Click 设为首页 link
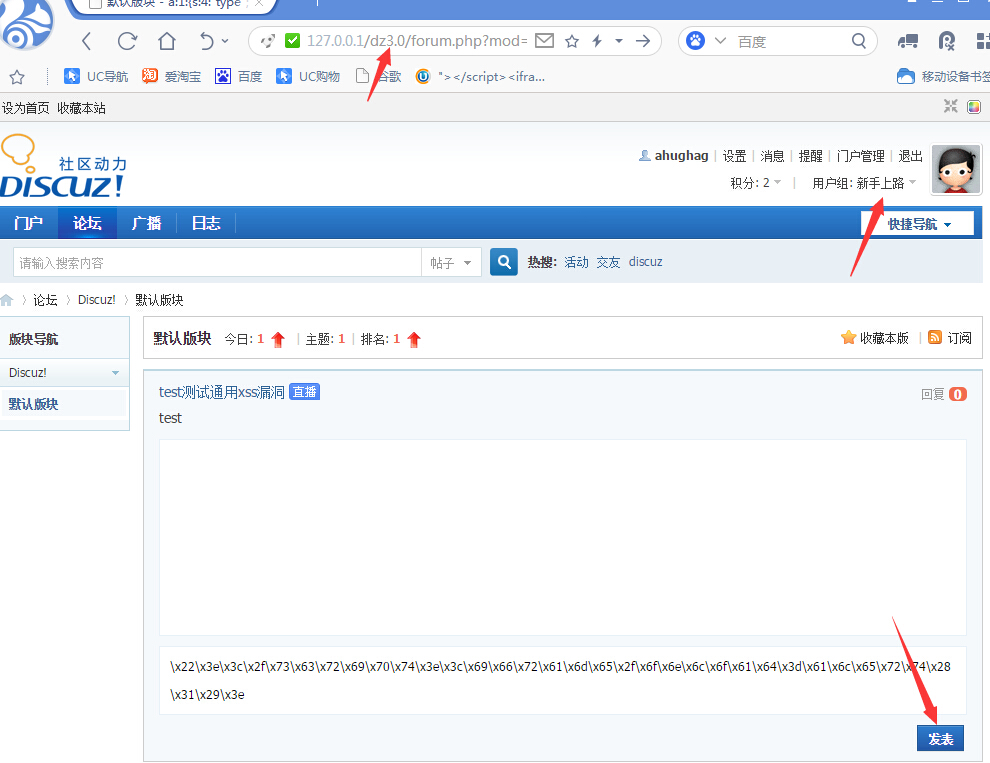The image size is (990, 763). pos(25,108)
